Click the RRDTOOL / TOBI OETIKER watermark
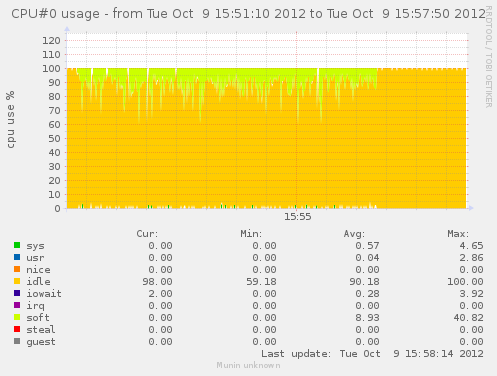This screenshot has width=497, height=376. (x=489, y=57)
